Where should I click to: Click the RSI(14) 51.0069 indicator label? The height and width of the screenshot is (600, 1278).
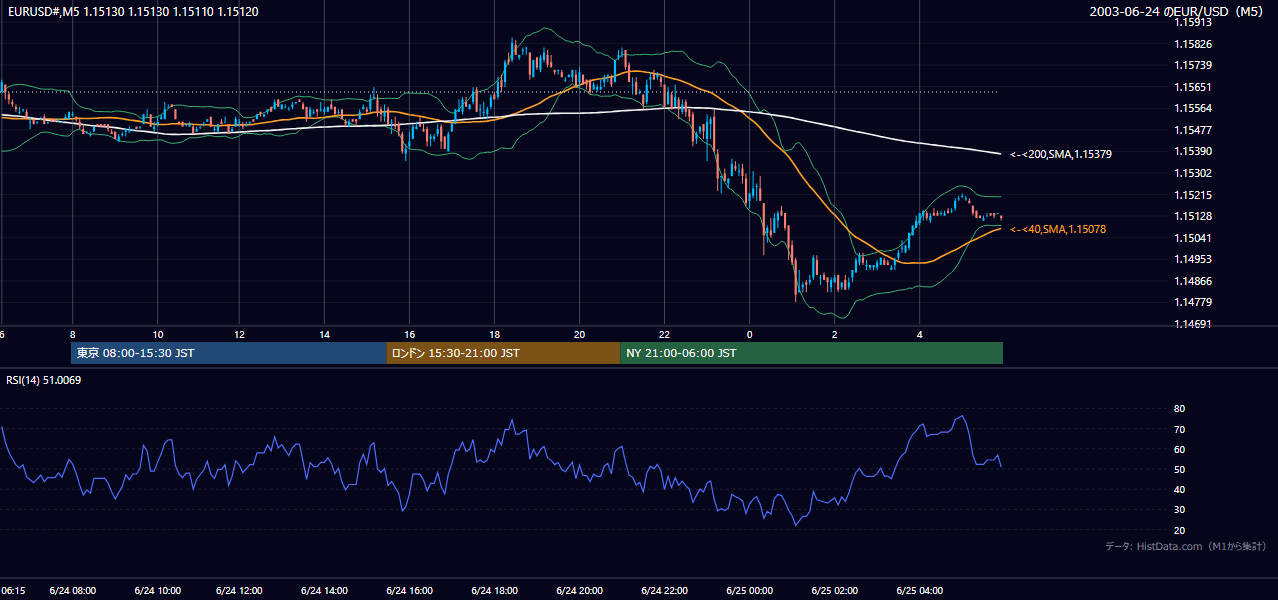44,380
